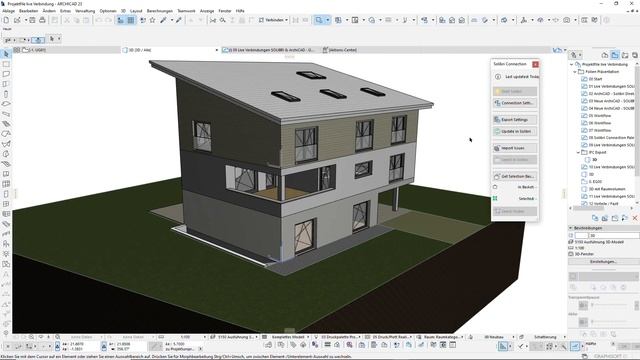Screen dimensions: 640x360
Task: Toggle the geometry method button in info box
Action: tap(38, 40)
